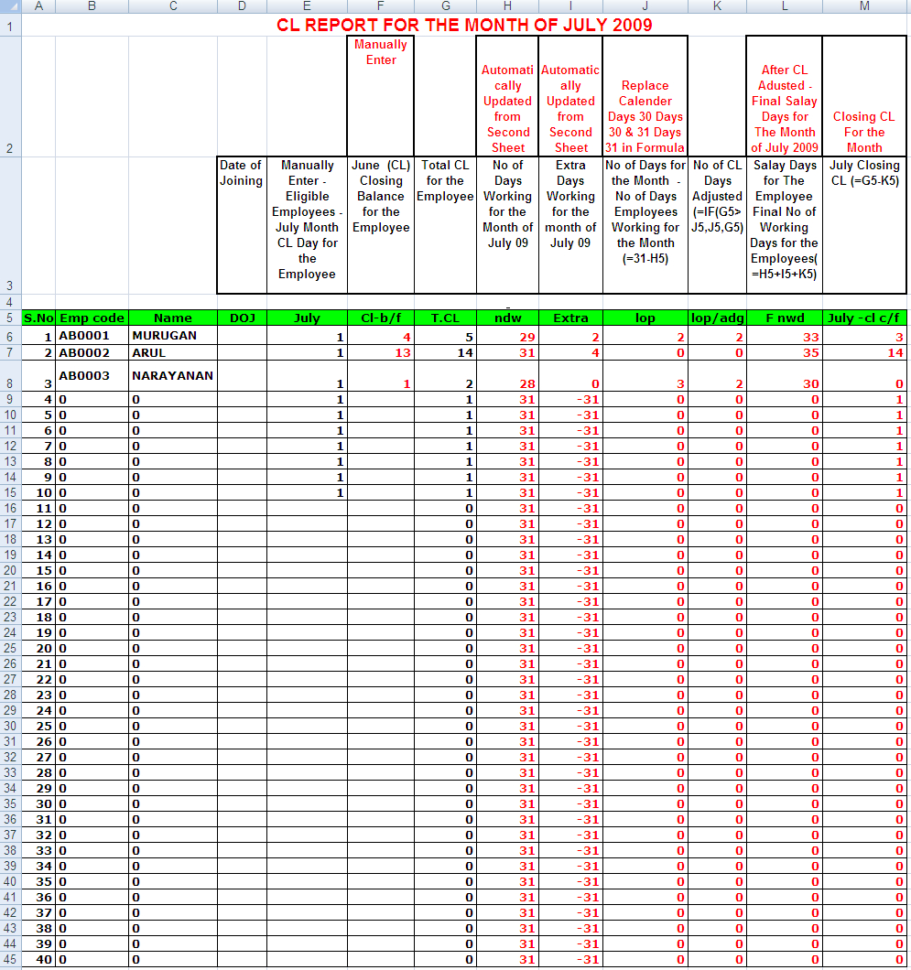Select column M by clicking its header

click(863, 5)
